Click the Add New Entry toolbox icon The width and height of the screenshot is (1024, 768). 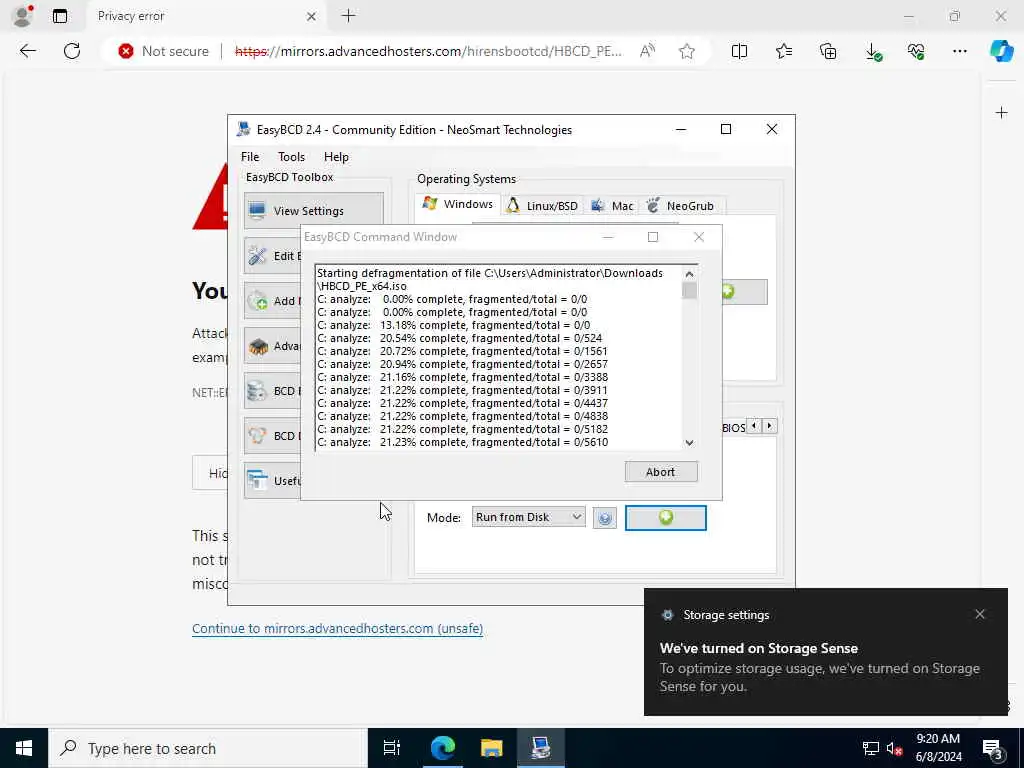pos(258,300)
